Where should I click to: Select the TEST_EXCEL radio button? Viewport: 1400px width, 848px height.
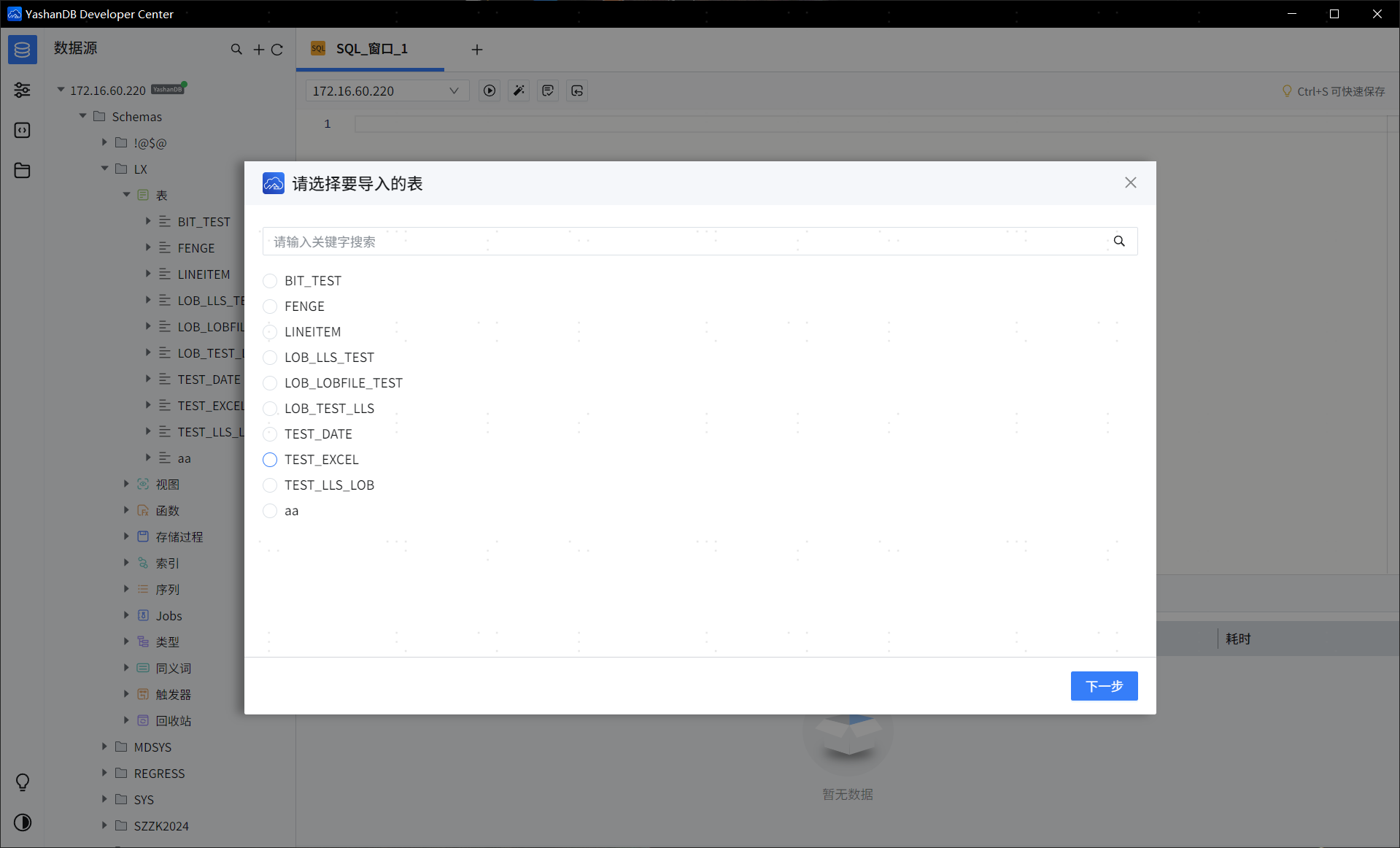tap(270, 460)
